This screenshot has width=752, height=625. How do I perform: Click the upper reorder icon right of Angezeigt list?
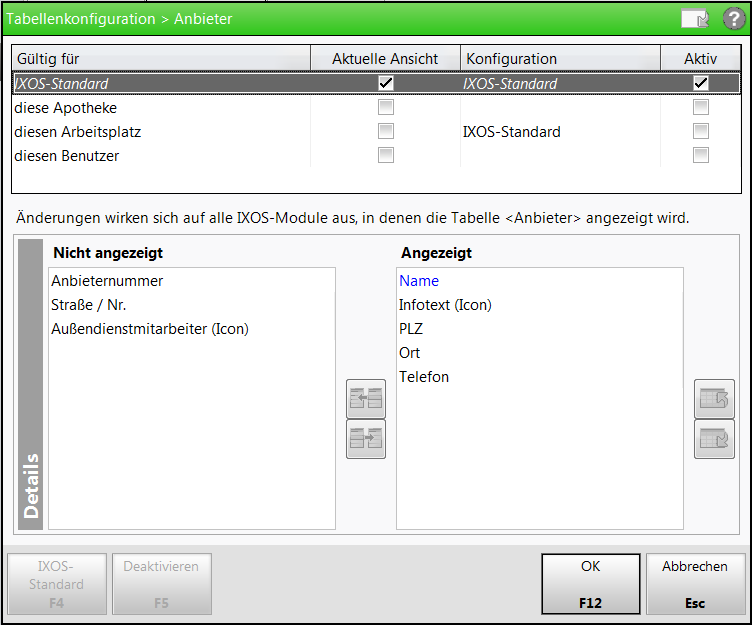pyautogui.click(x=714, y=399)
